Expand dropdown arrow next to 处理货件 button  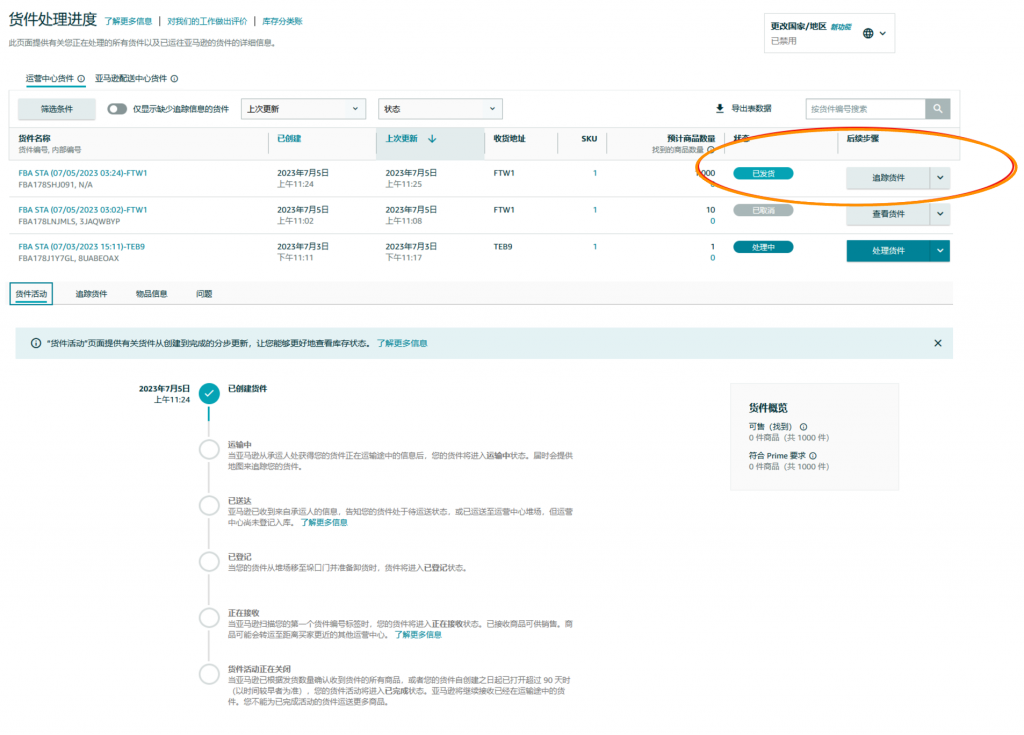940,250
